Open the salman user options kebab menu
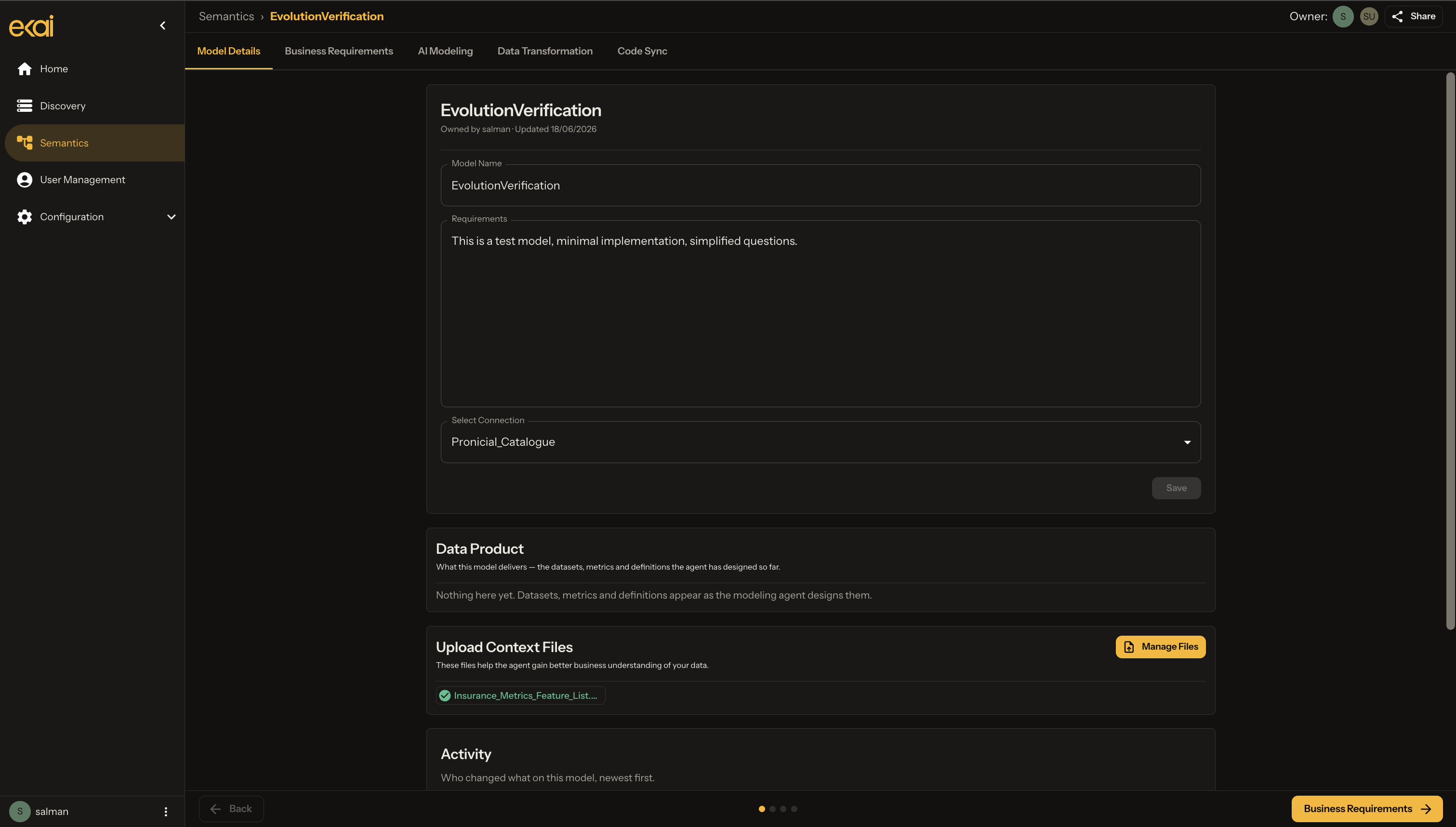The image size is (1456, 827). pos(166,812)
